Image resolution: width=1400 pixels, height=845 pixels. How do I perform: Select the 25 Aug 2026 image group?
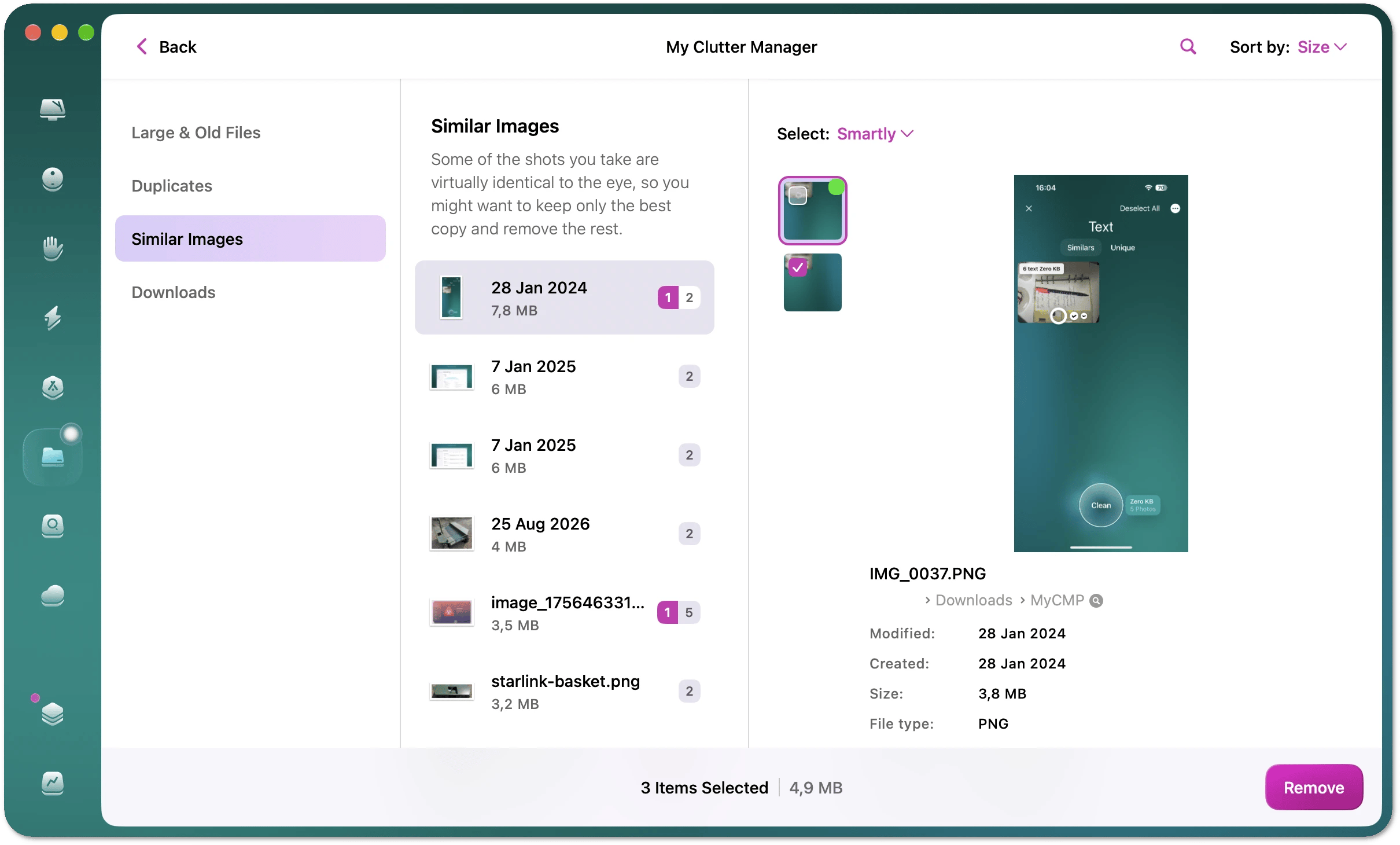tap(565, 534)
